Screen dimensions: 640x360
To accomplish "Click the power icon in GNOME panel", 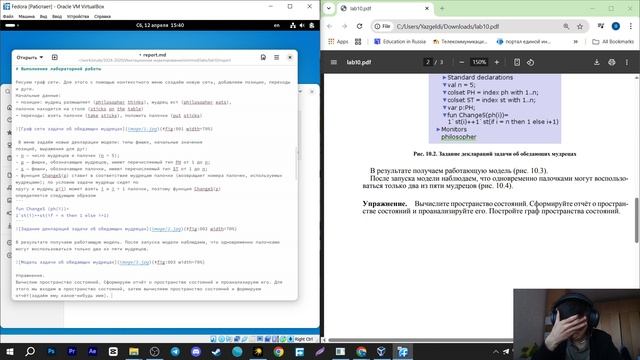I will click(x=312, y=25).
